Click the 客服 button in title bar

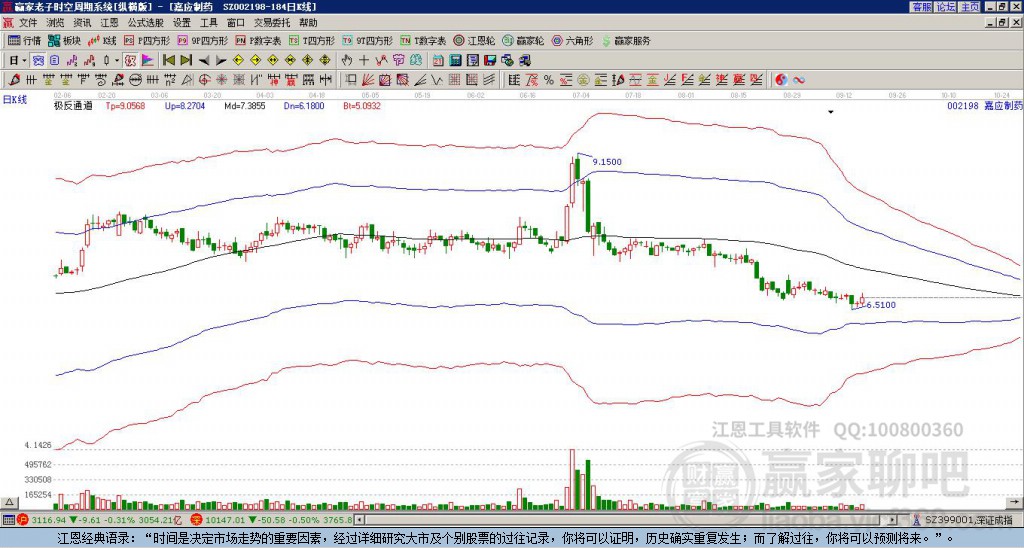tap(921, 7)
